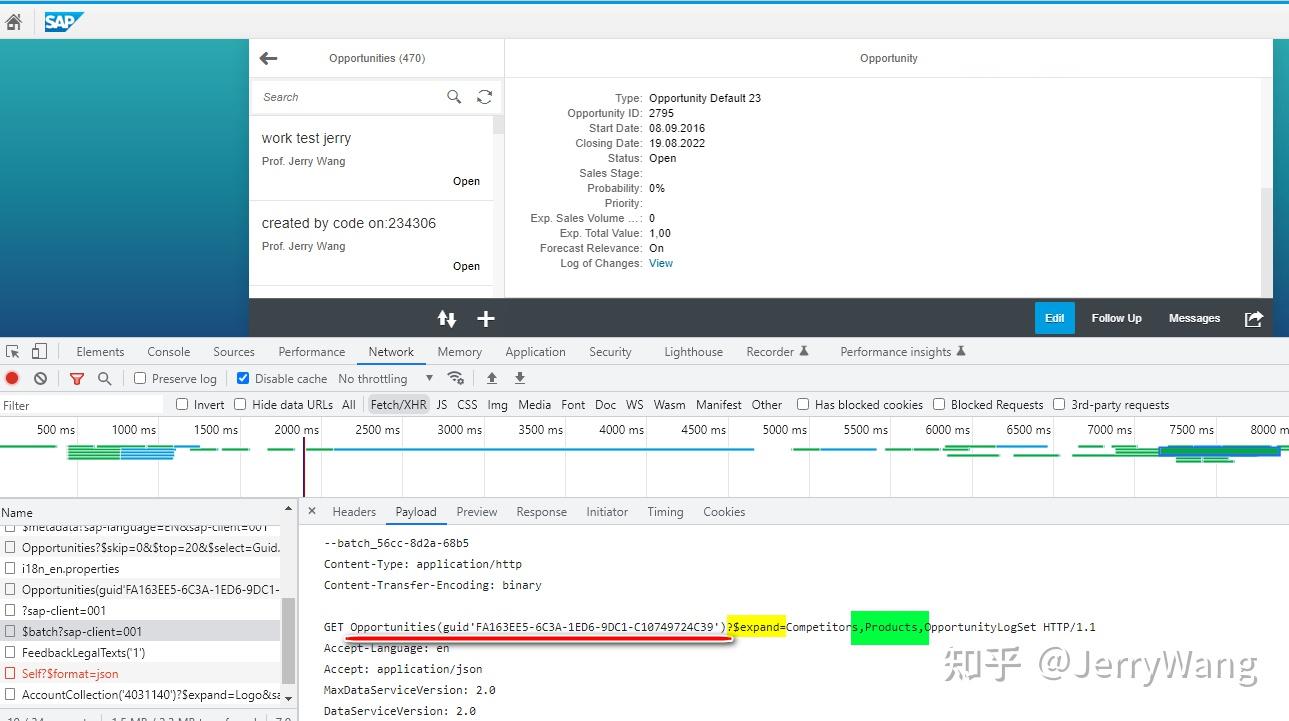Click the Edit button on the Opportunity
Screen dimensions: 1289x721
(1054, 318)
